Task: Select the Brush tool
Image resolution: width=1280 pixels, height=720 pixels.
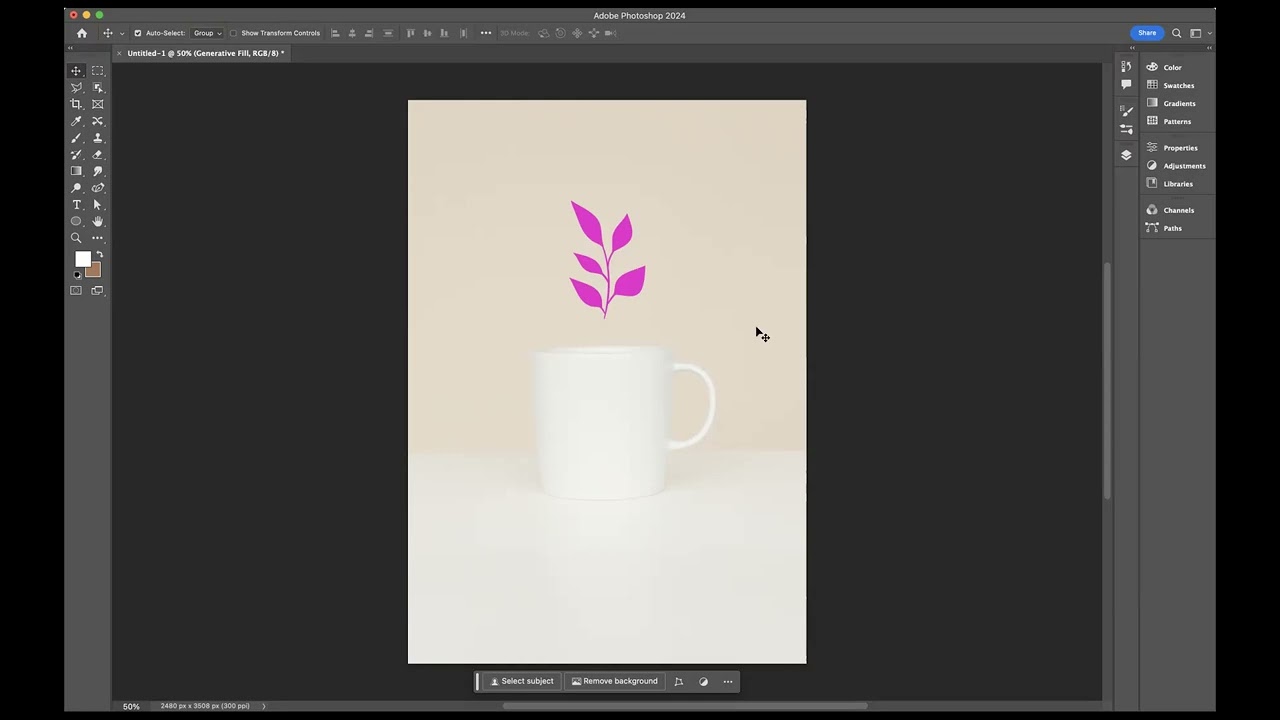Action: click(x=76, y=138)
